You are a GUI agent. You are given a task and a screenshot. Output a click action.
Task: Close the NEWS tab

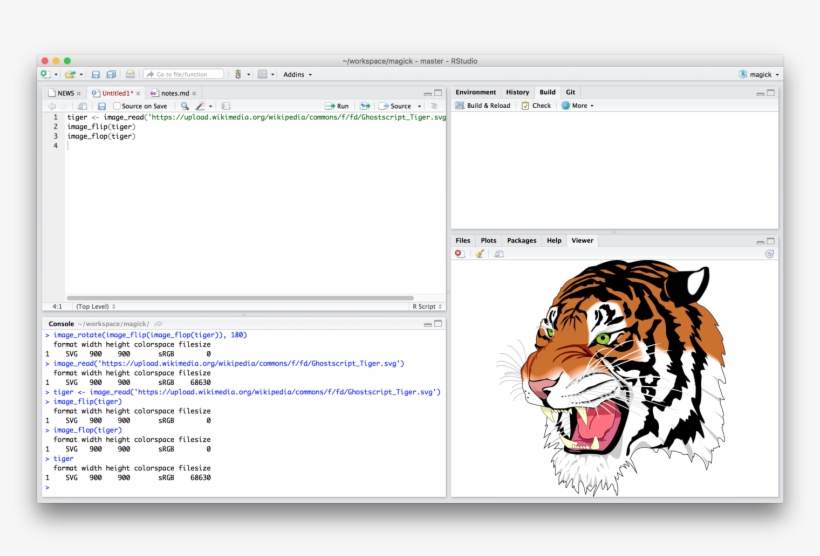(79, 94)
